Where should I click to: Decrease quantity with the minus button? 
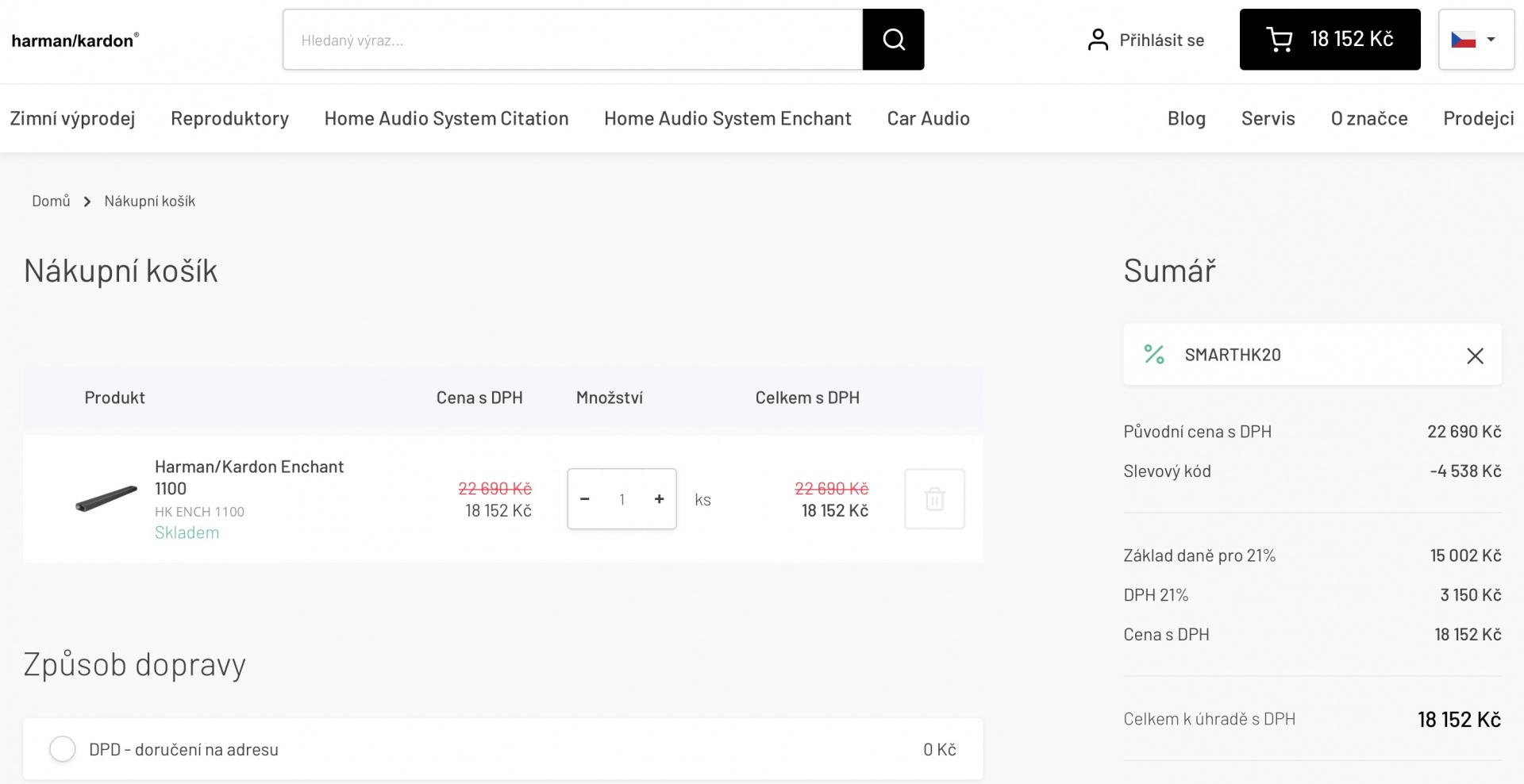585,499
